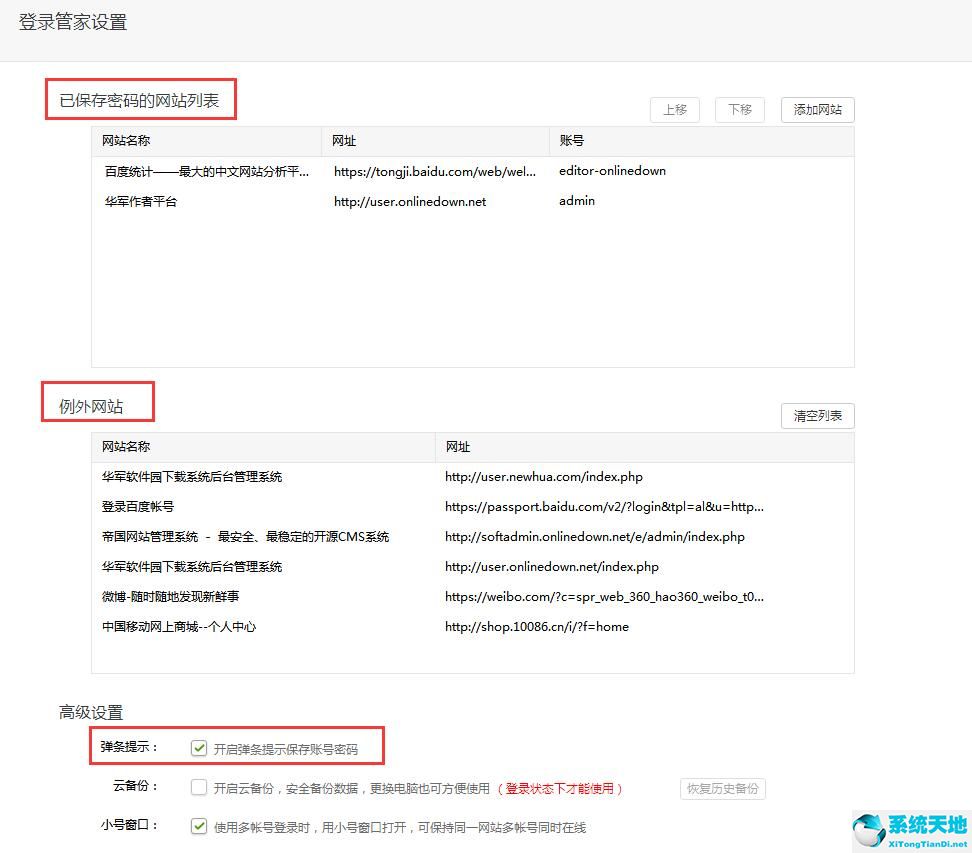Click the 上移 button
Viewport: 972px width, 853px height.
pos(675,110)
